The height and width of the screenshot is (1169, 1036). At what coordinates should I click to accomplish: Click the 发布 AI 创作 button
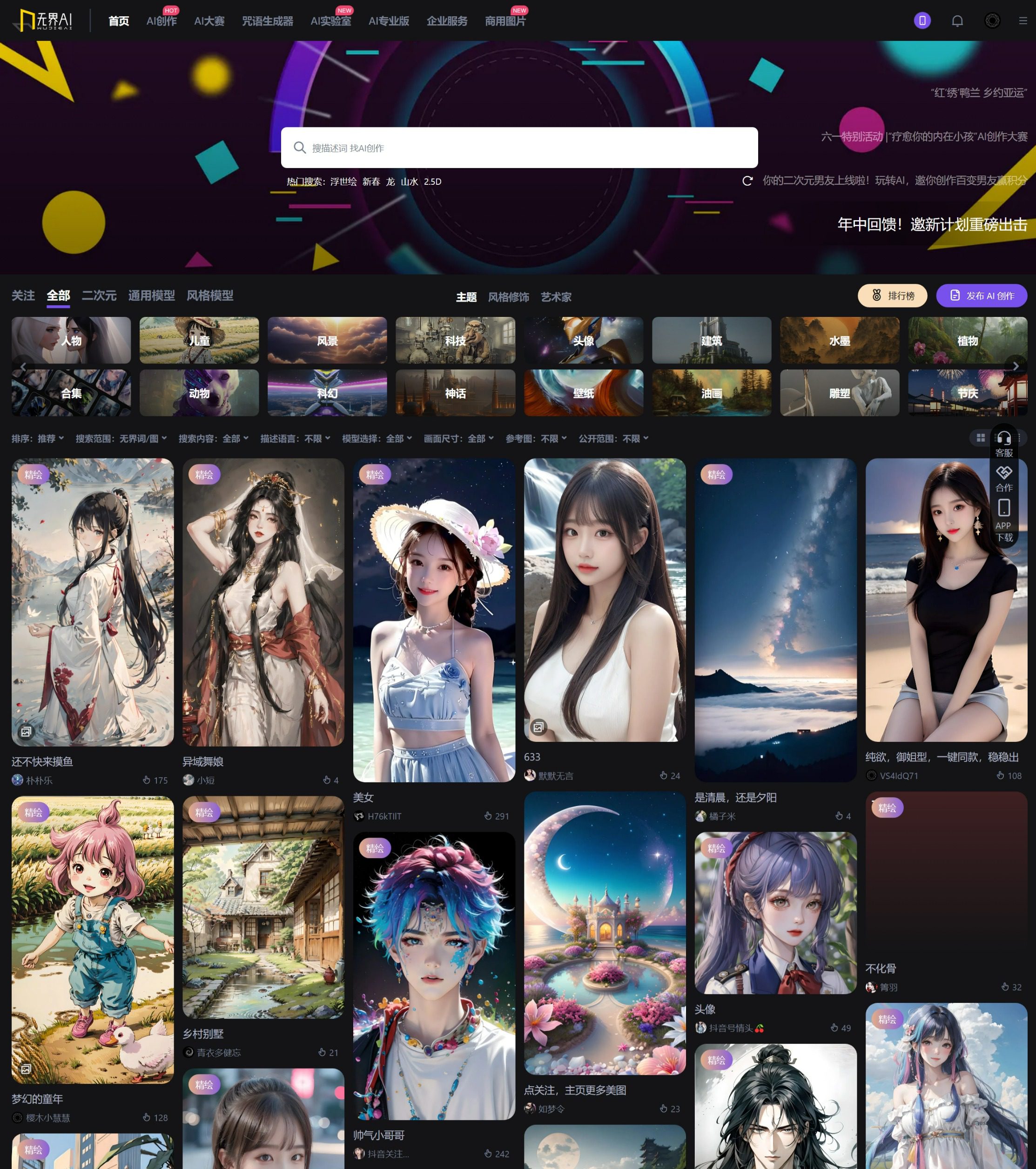(982, 296)
